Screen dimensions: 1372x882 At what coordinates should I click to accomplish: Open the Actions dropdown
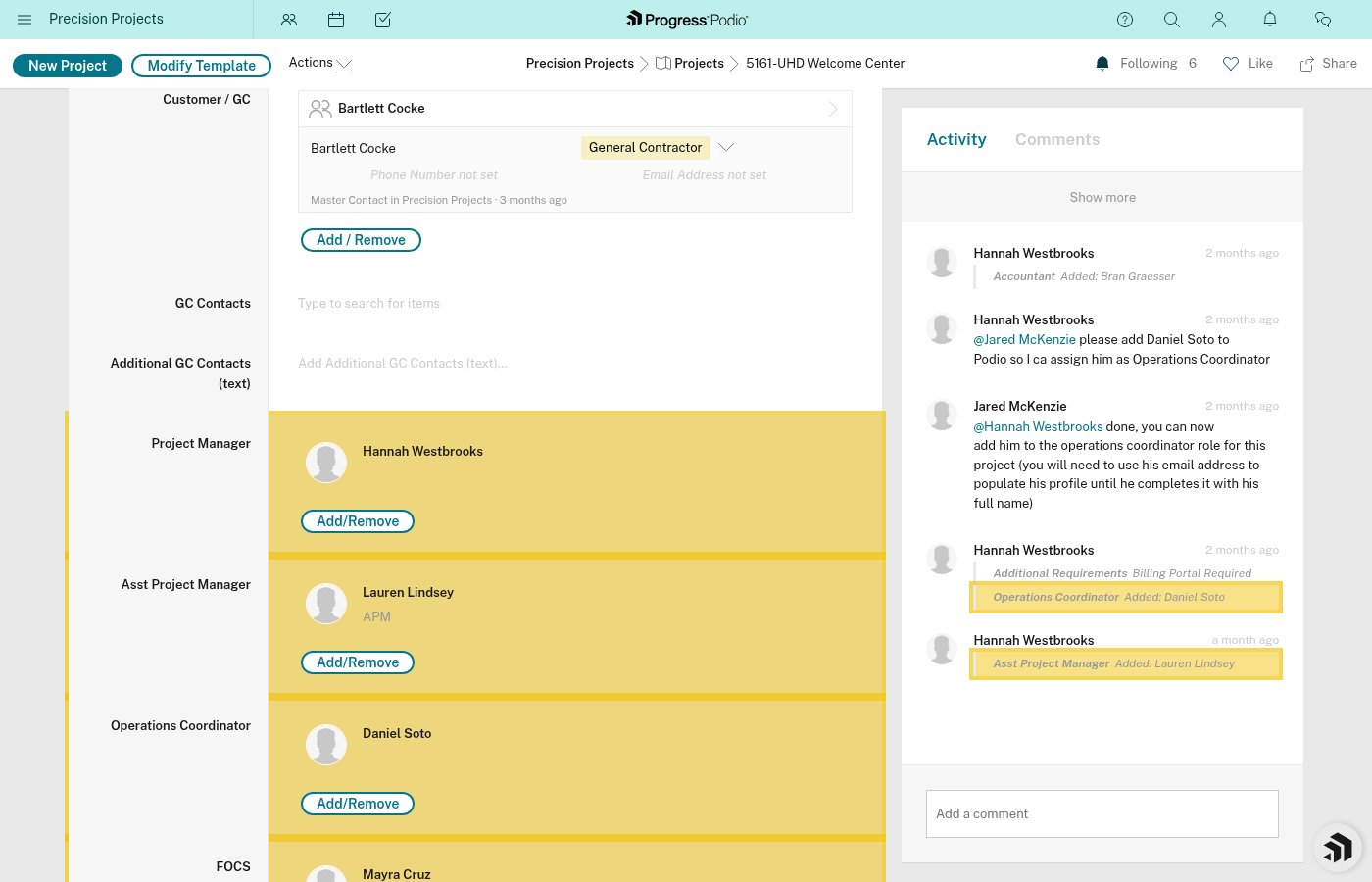[x=318, y=63]
